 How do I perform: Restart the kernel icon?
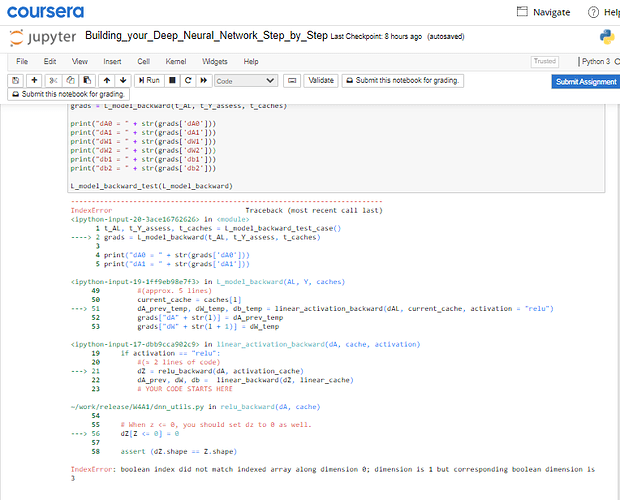click(186, 80)
